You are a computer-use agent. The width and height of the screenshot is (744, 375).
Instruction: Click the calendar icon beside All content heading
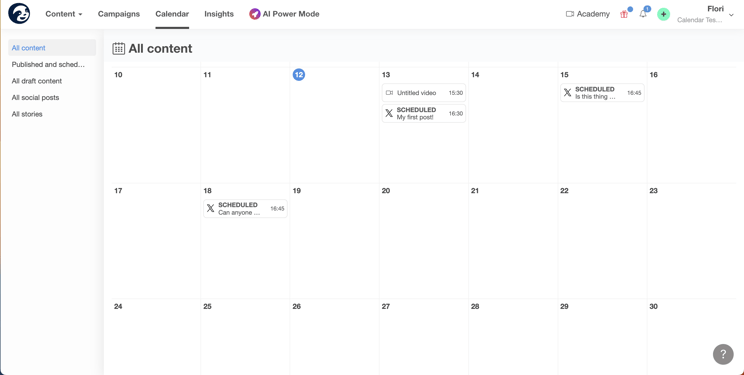tap(119, 48)
